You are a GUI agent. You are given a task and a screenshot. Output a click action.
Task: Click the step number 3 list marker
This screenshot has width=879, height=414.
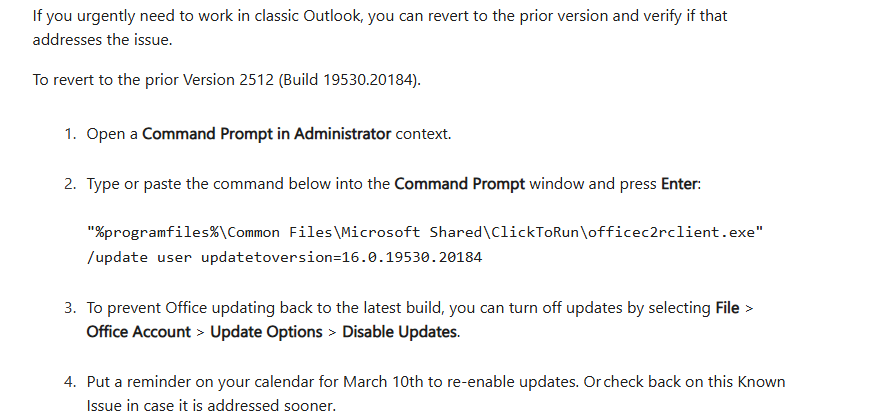[x=70, y=308]
